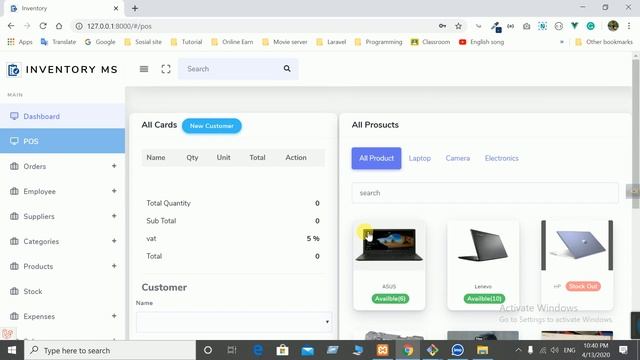Viewport: 640px width, 360px height.
Task: Click the Inventory MS logo icon
Action: (x=13, y=70)
